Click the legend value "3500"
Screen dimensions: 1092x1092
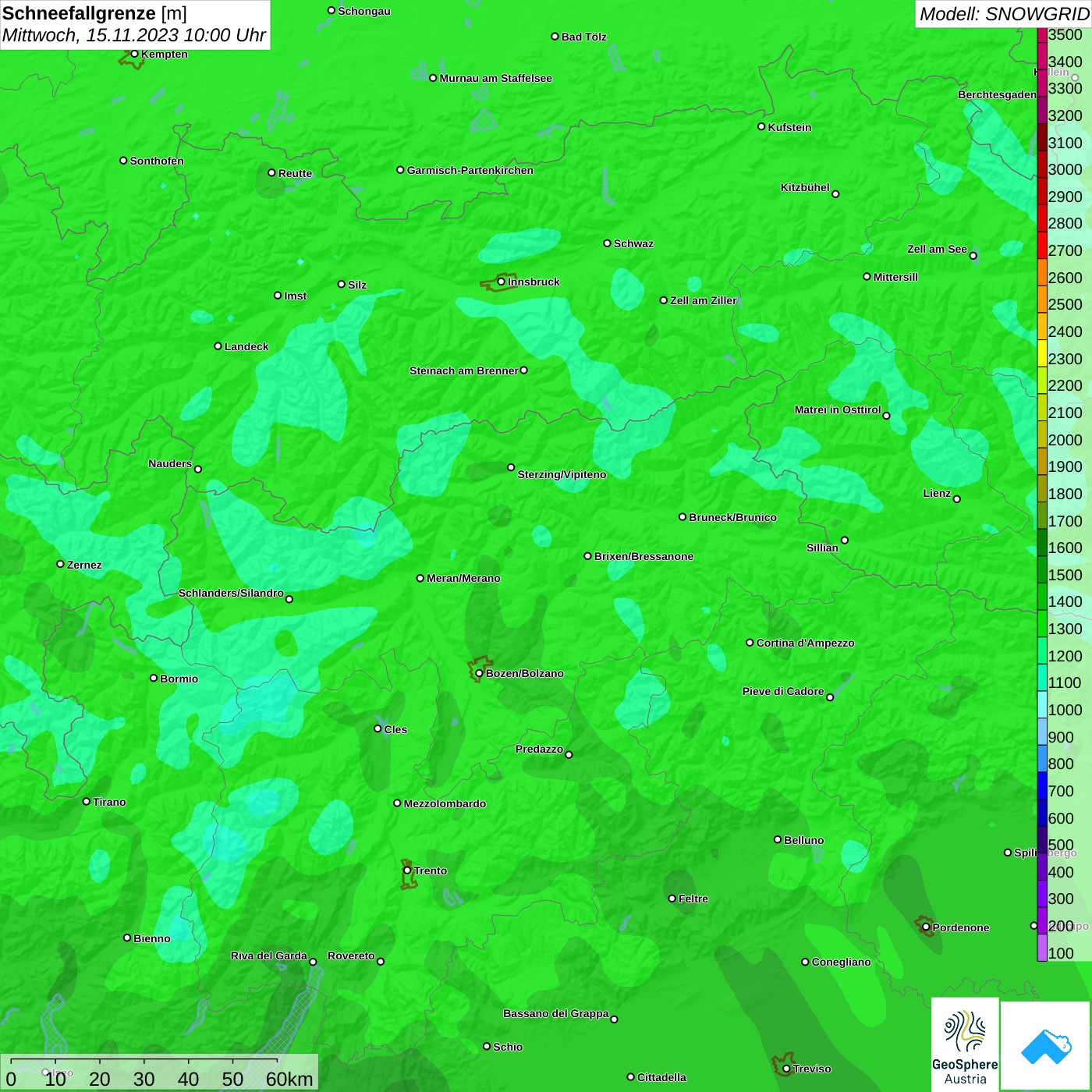pos(1065,34)
